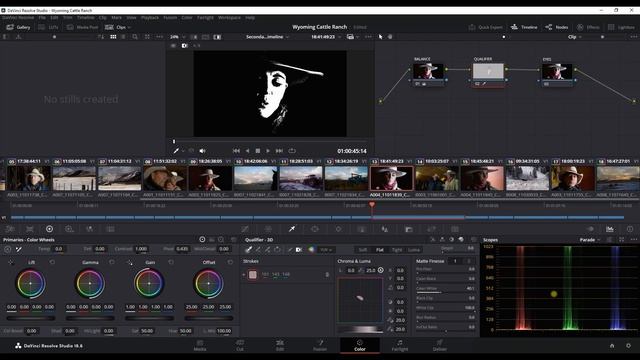Select the BALANCE node

coord(428,72)
